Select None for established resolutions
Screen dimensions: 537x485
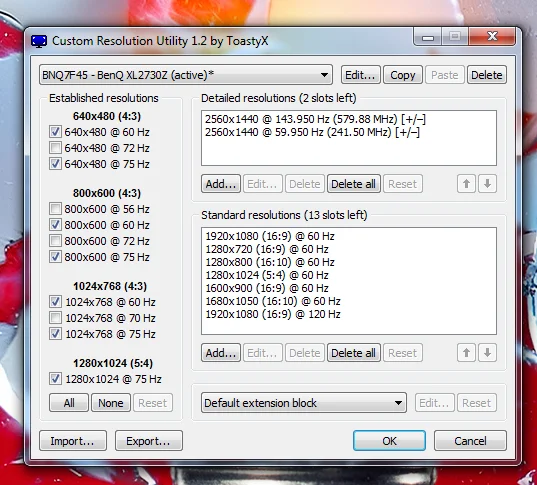click(111, 403)
